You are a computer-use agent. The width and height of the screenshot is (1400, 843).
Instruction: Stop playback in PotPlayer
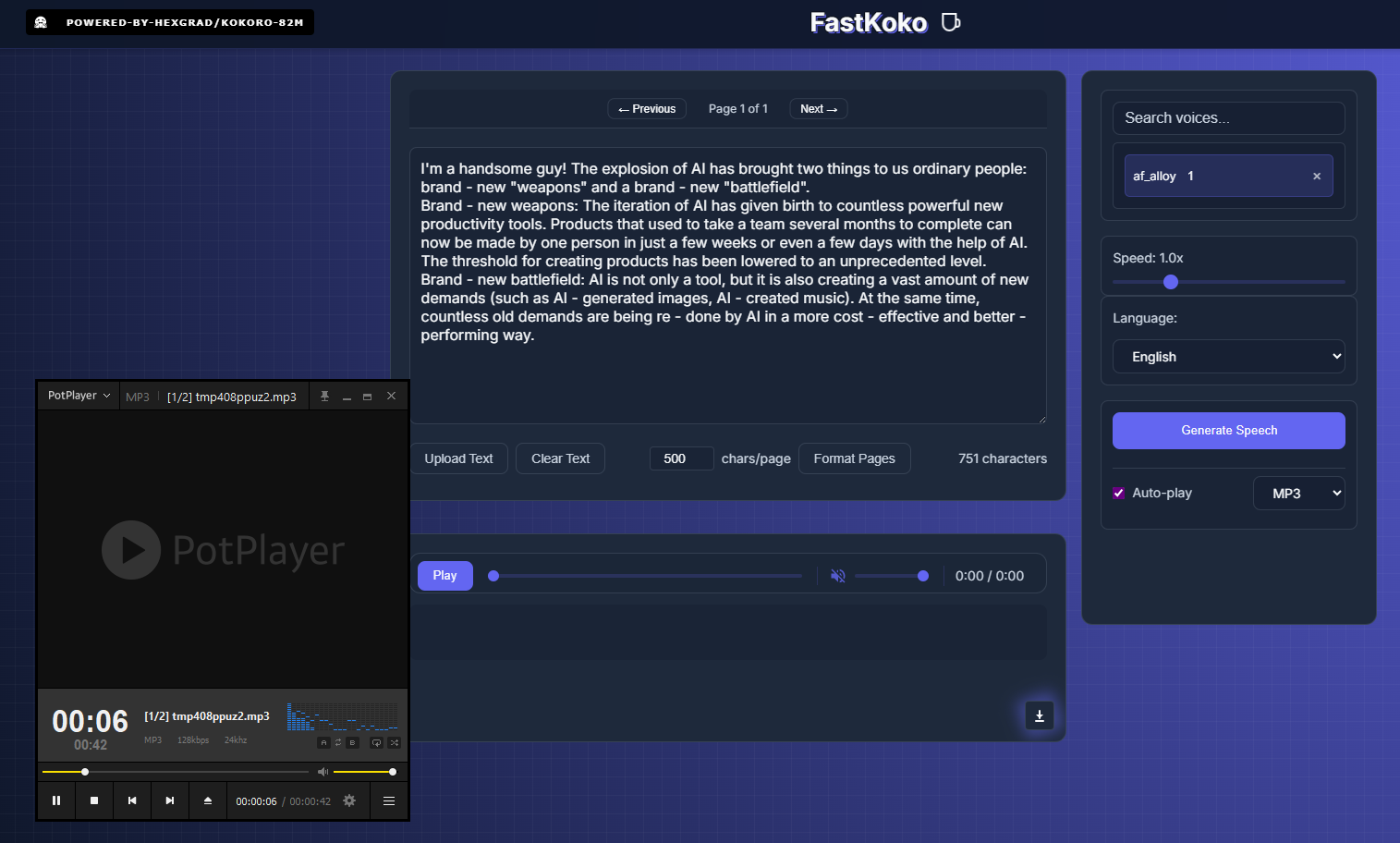[x=94, y=800]
